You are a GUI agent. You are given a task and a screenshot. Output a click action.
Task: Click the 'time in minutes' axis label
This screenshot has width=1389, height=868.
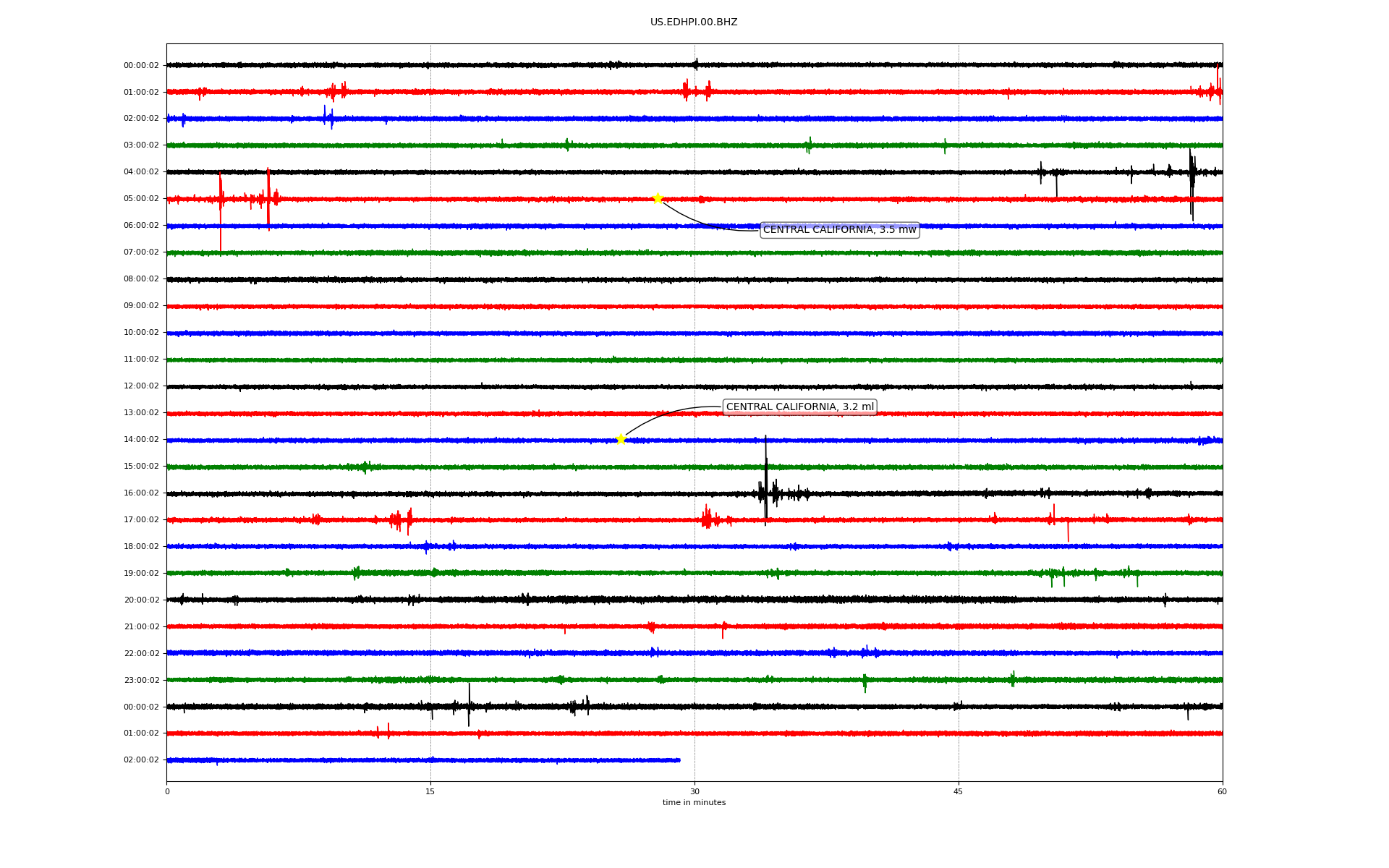693,803
